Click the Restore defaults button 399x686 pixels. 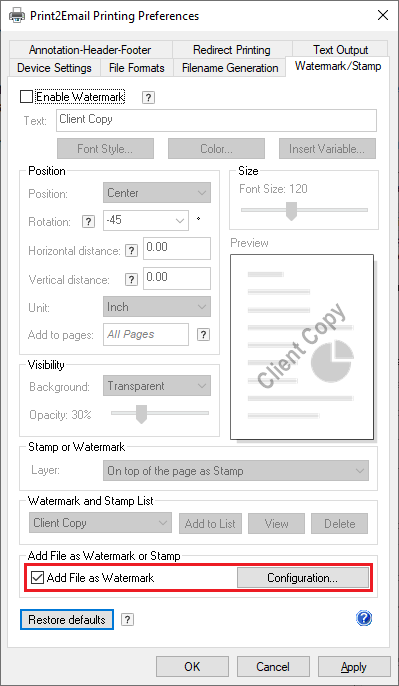tap(67, 620)
